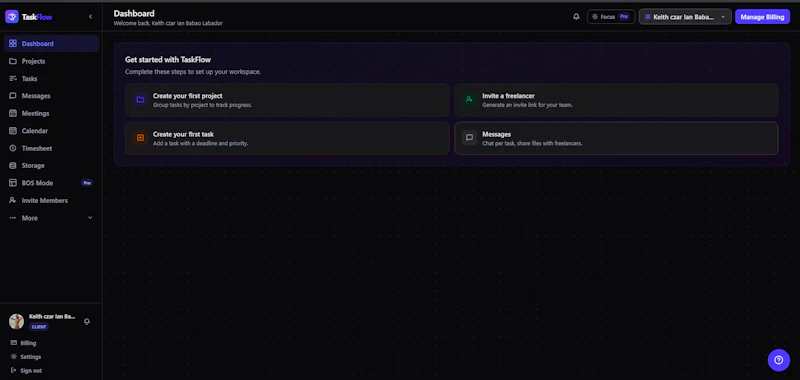Click the green person icon on Invite card

[469, 100]
